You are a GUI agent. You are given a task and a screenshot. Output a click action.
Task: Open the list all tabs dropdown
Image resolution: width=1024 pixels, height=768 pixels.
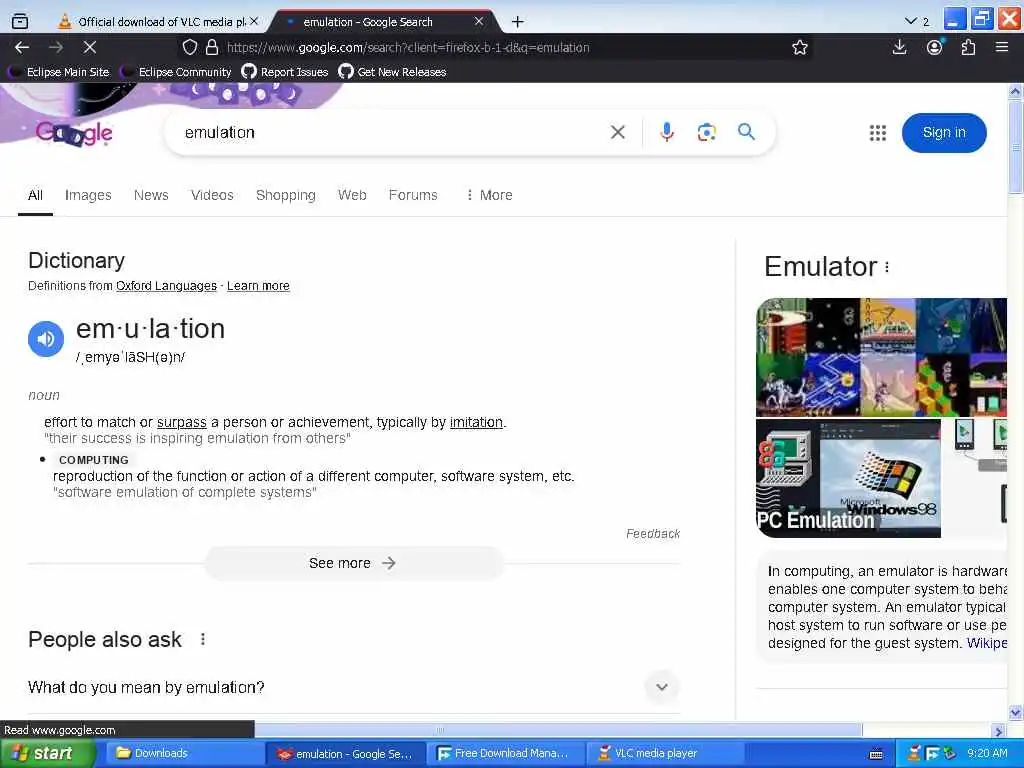tap(911, 22)
